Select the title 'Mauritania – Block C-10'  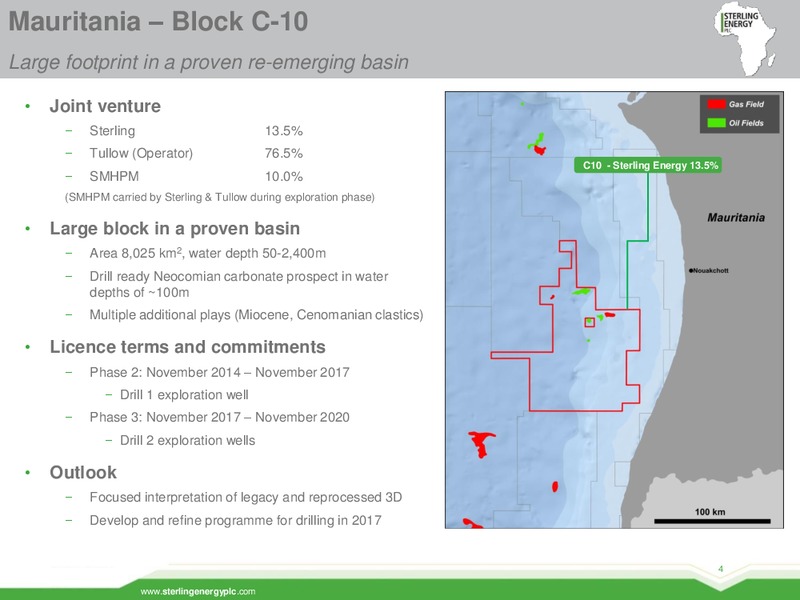[x=158, y=22]
